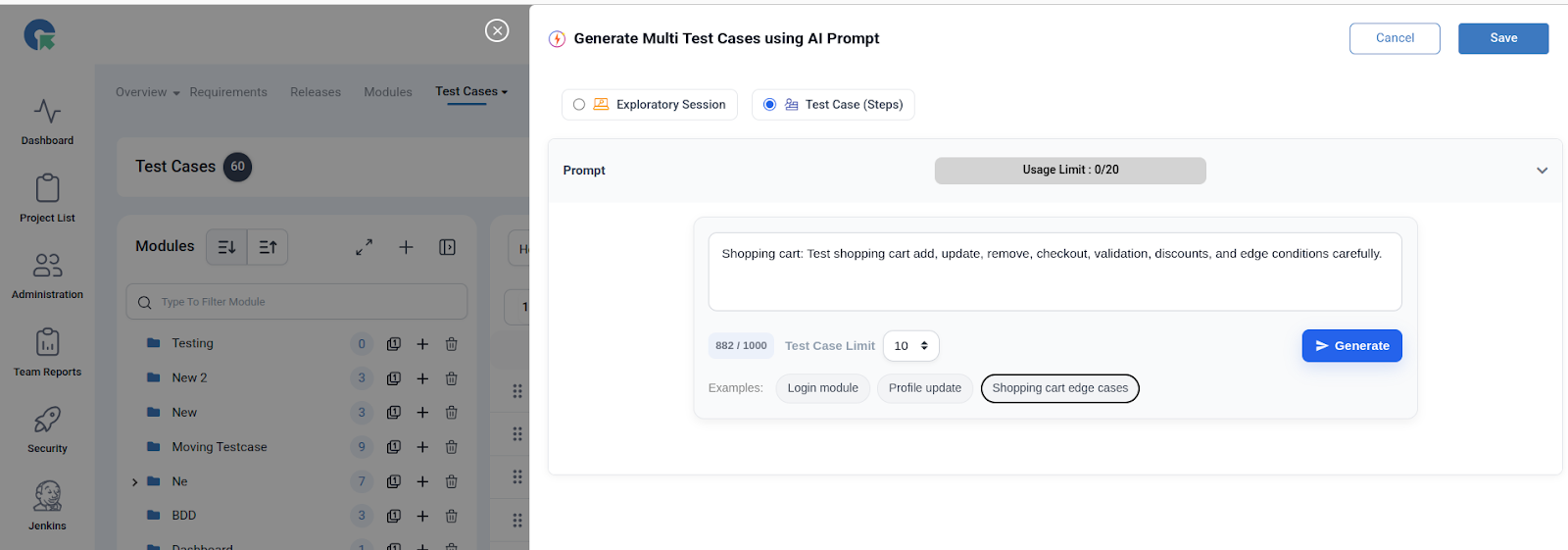Select the Test Case (Steps) radio option

click(769, 105)
